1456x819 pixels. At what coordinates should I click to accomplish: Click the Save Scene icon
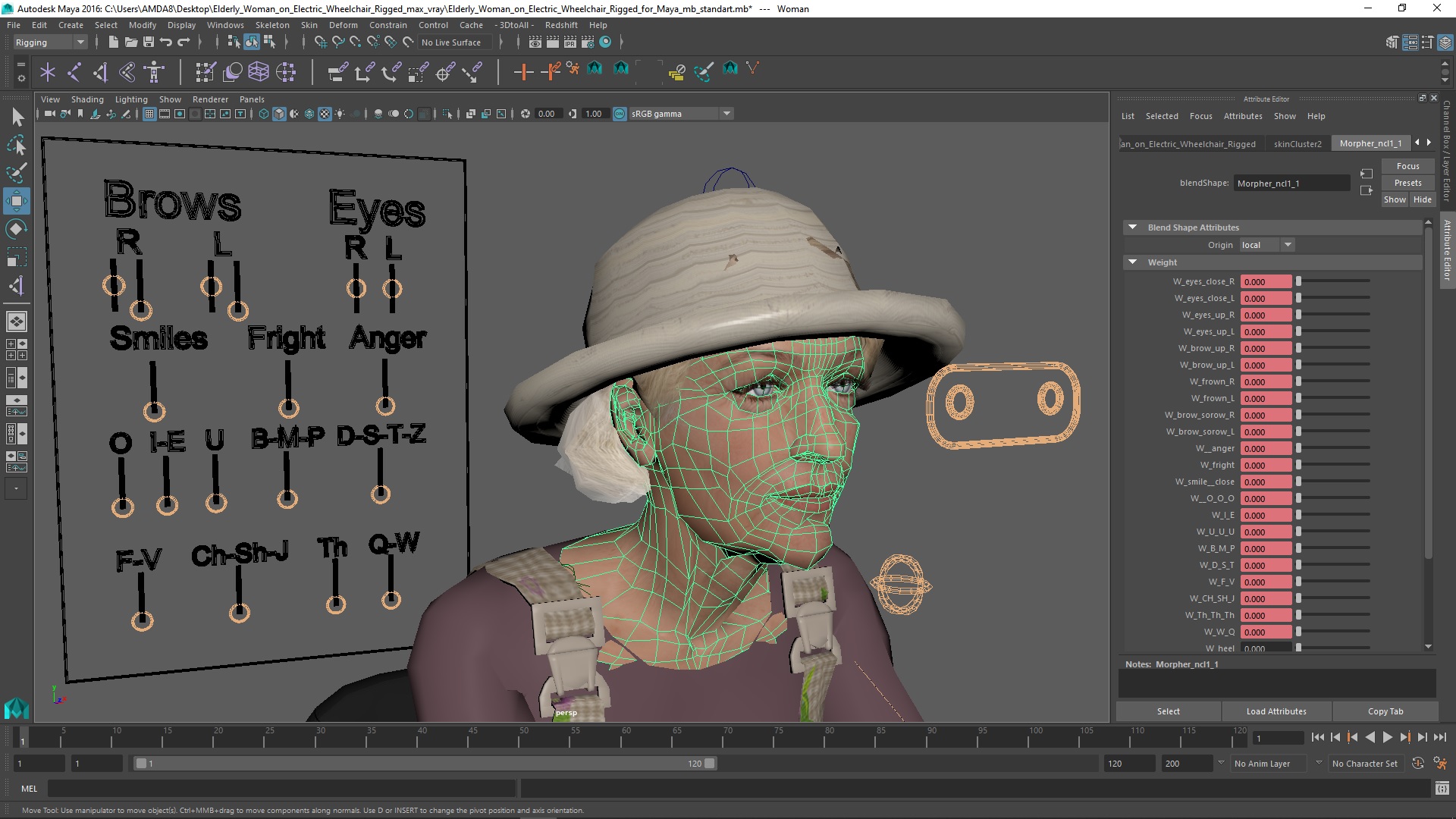click(x=148, y=42)
